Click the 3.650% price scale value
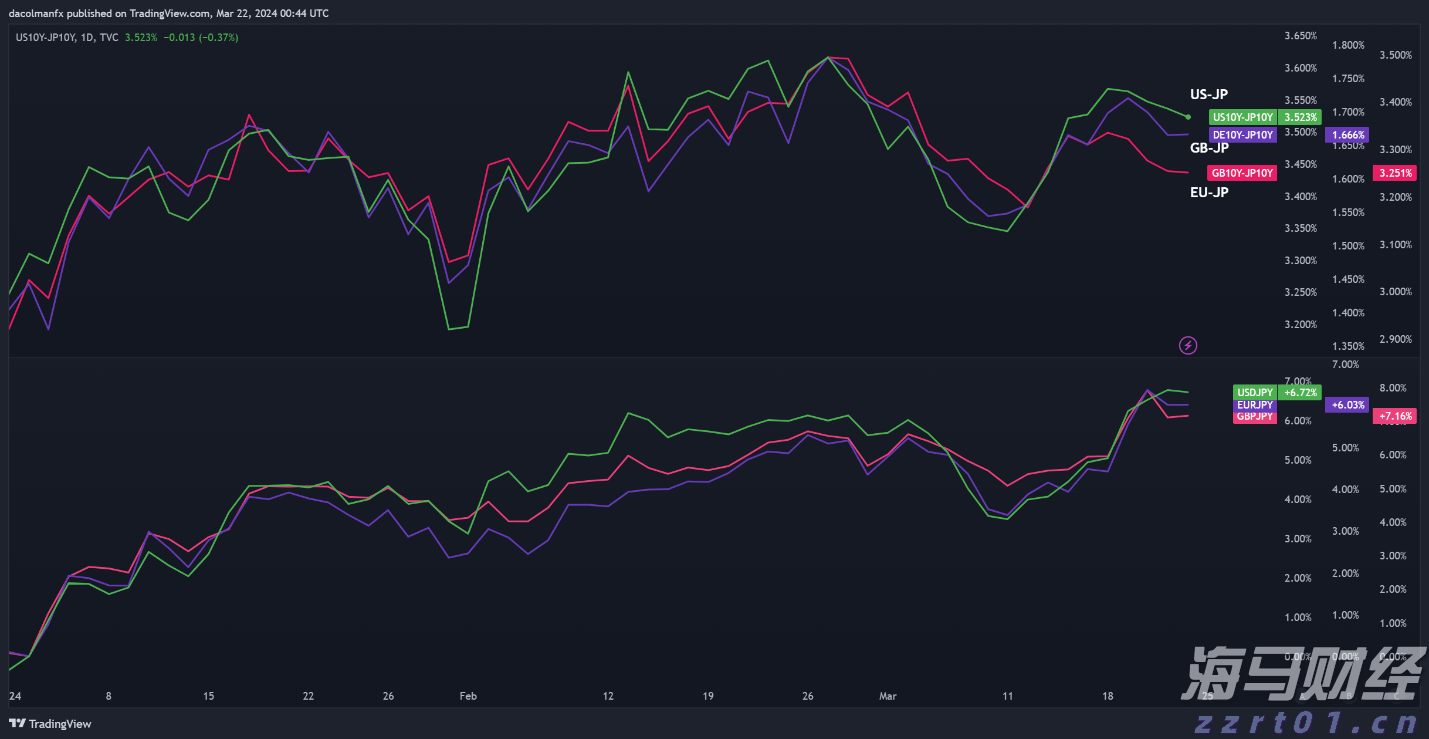The height and width of the screenshot is (739, 1429). click(1300, 36)
